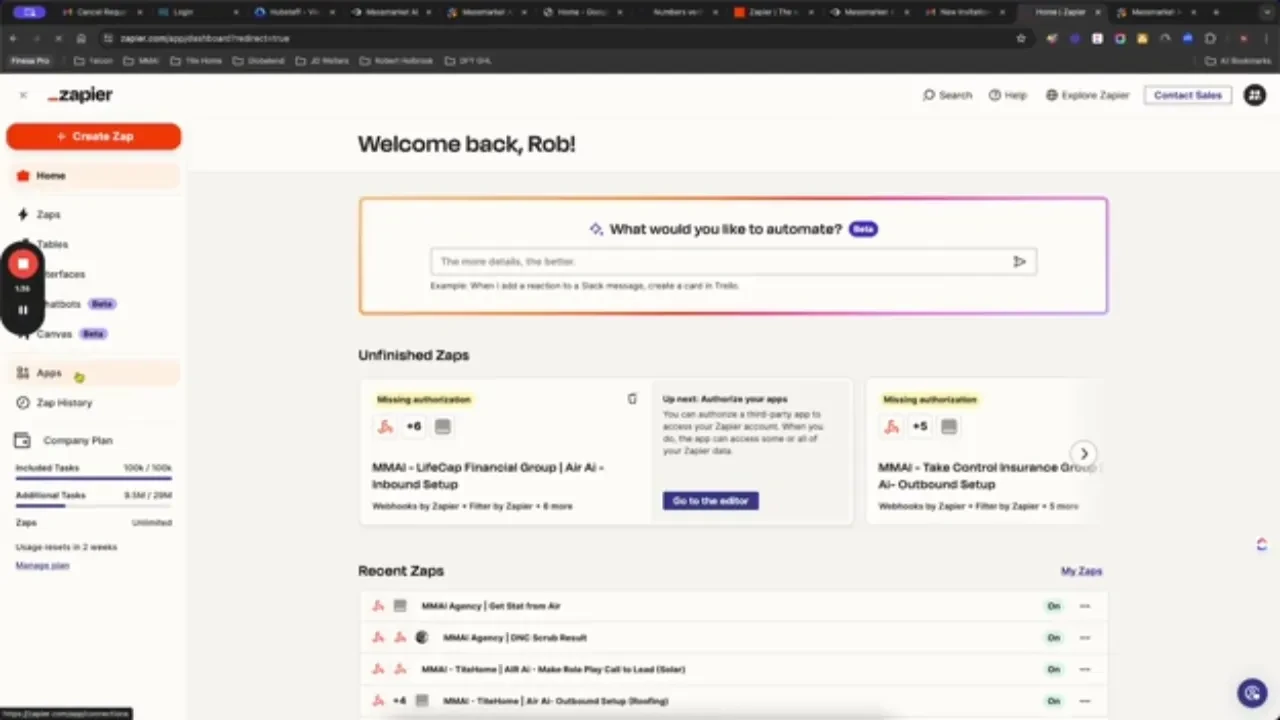Image resolution: width=1280 pixels, height=720 pixels.
Task: Open the Home sidebar item
Action: click(x=94, y=175)
